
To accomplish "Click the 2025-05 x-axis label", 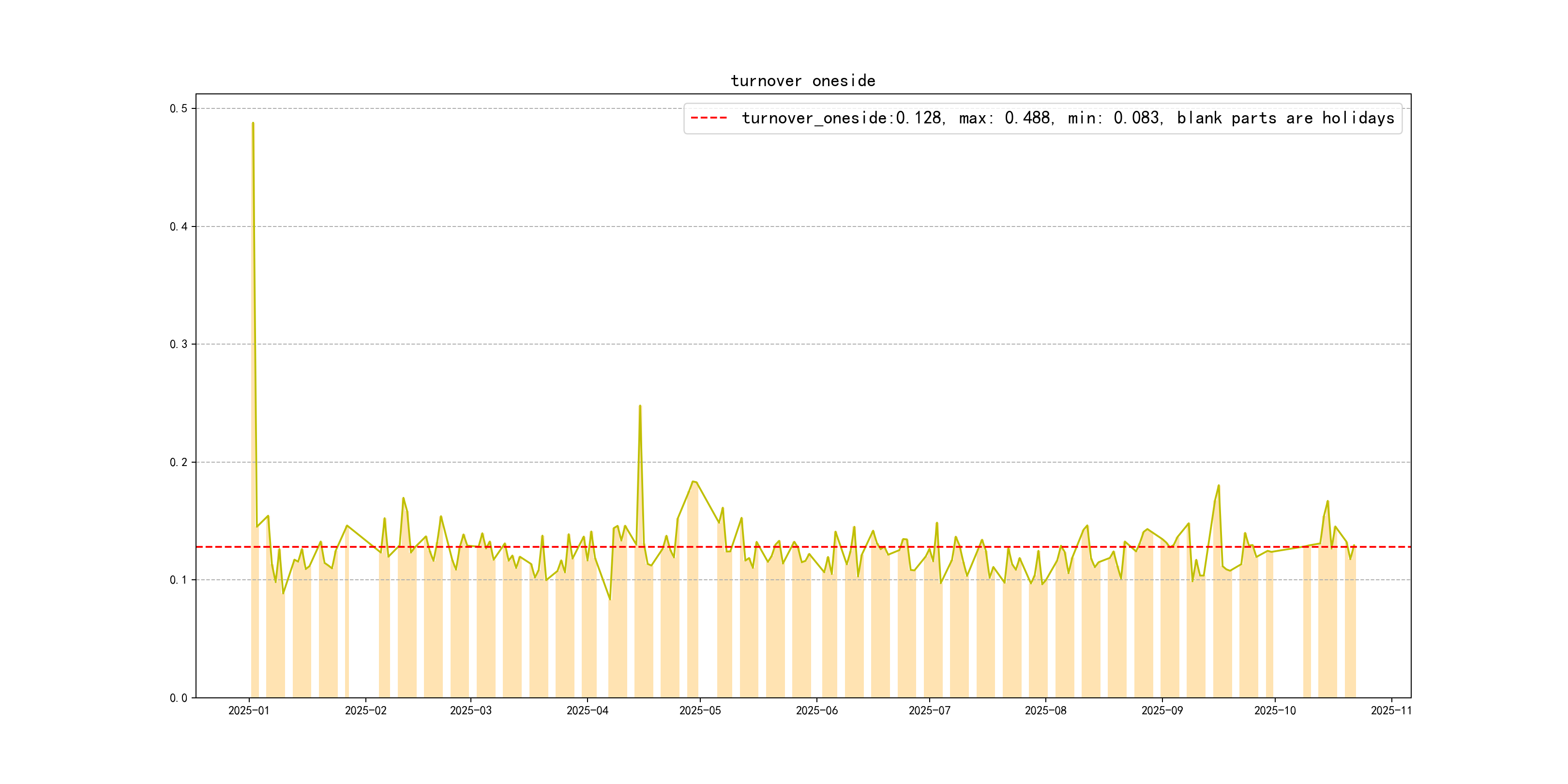I will pyautogui.click(x=700, y=710).
